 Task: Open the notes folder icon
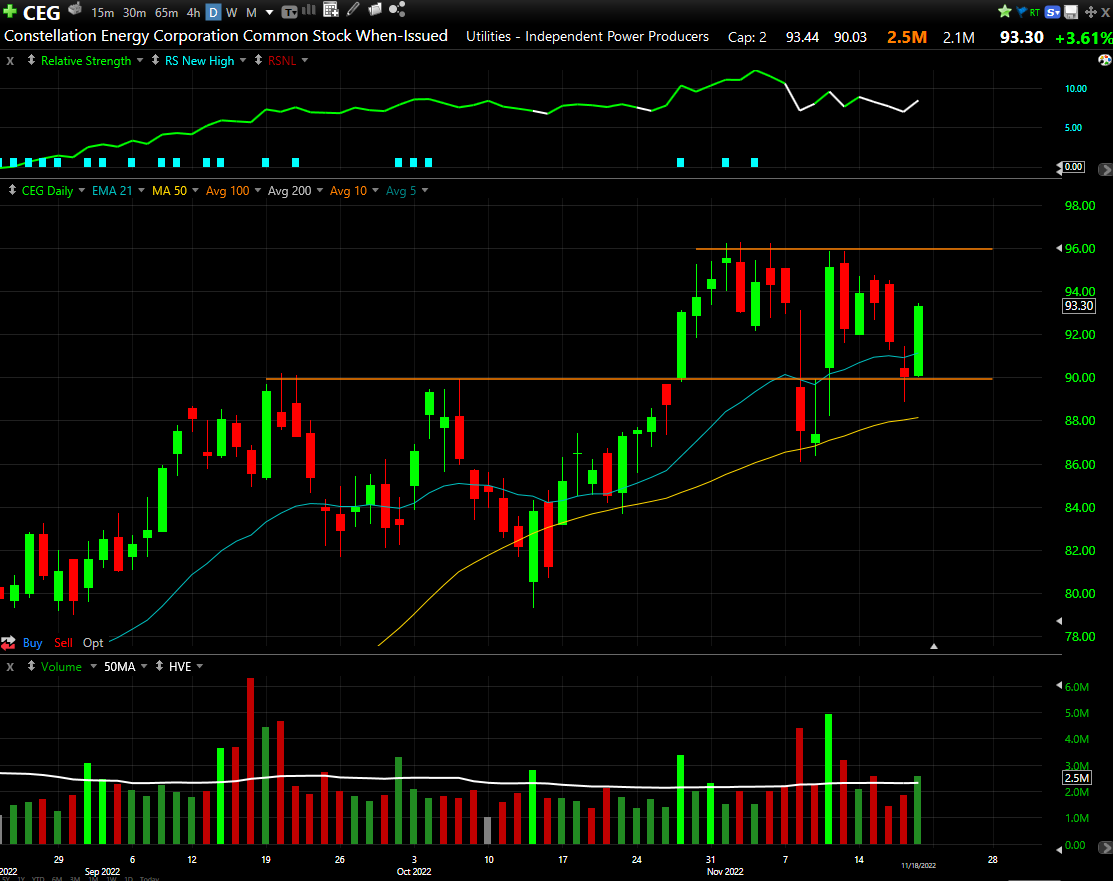375,9
